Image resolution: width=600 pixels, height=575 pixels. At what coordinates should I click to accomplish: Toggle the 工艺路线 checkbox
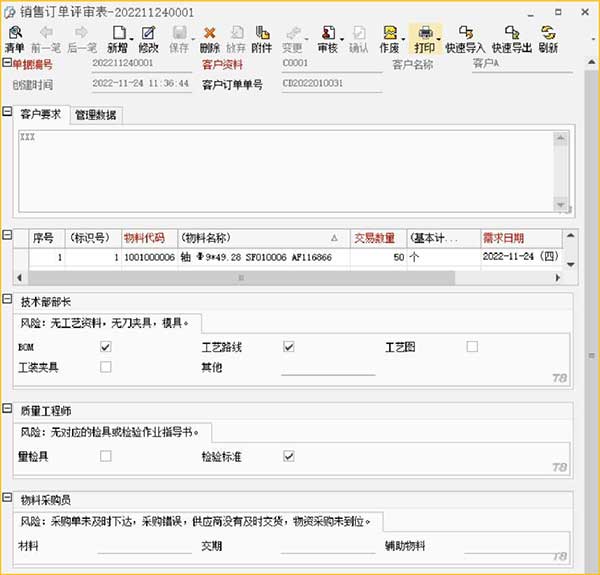click(289, 347)
